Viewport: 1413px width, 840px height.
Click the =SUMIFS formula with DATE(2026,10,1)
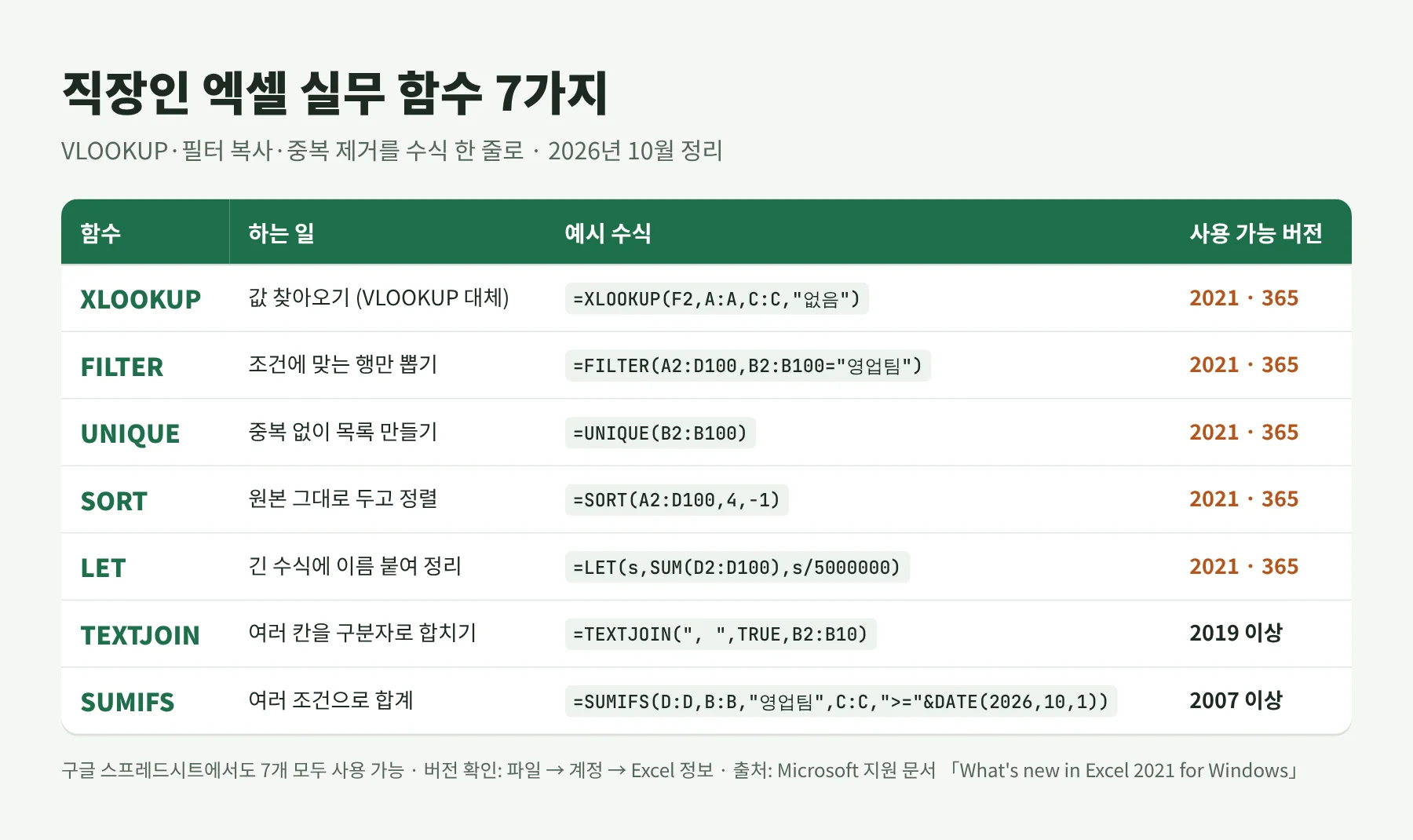841,701
